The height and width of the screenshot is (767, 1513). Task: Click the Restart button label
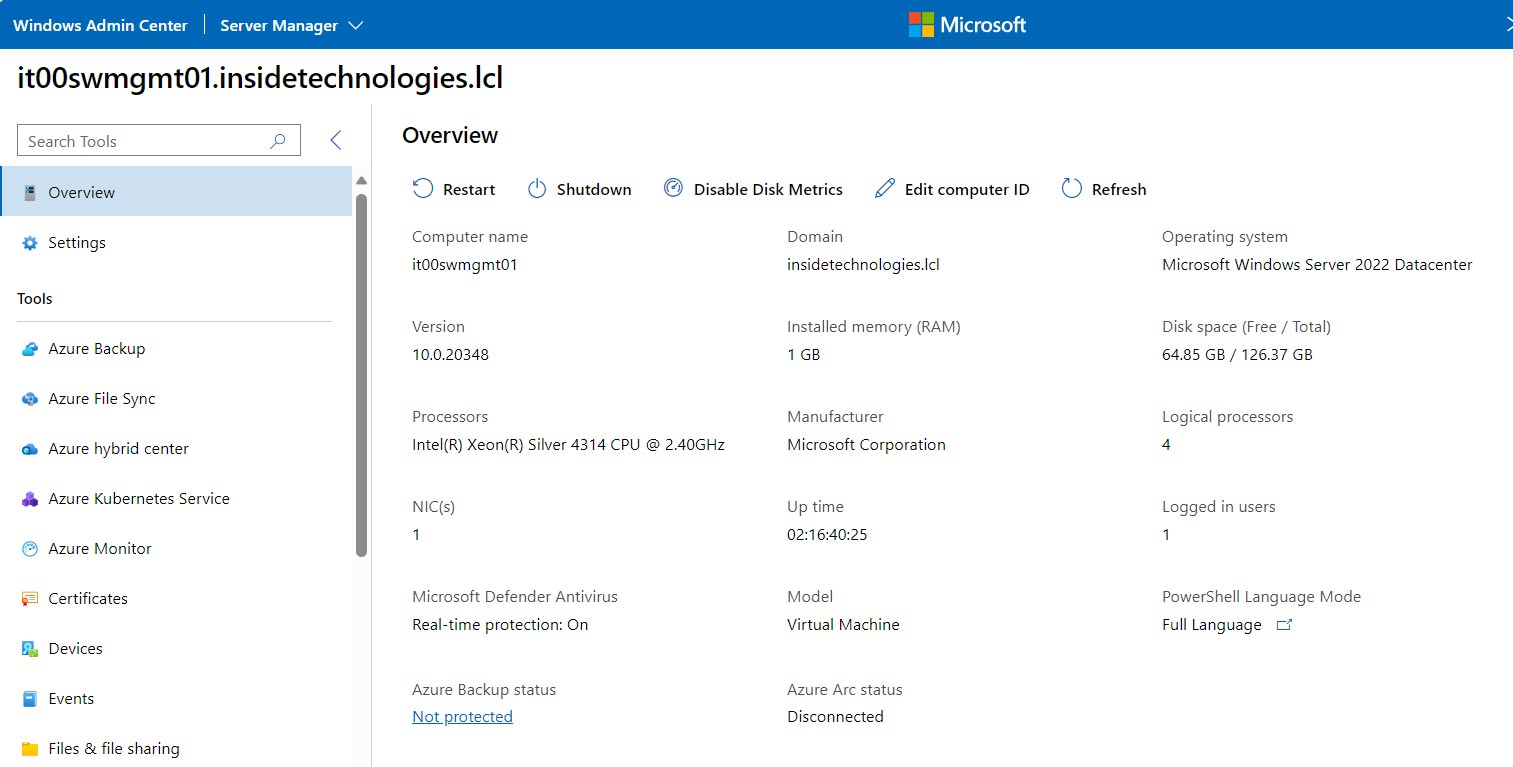tap(469, 189)
